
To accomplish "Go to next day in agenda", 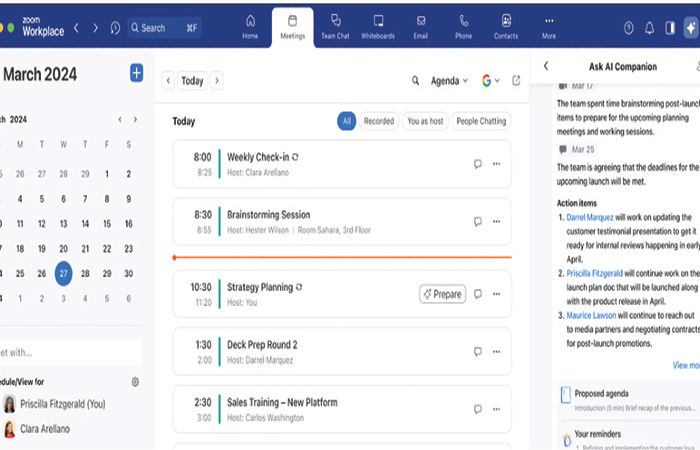I will point(217,81).
